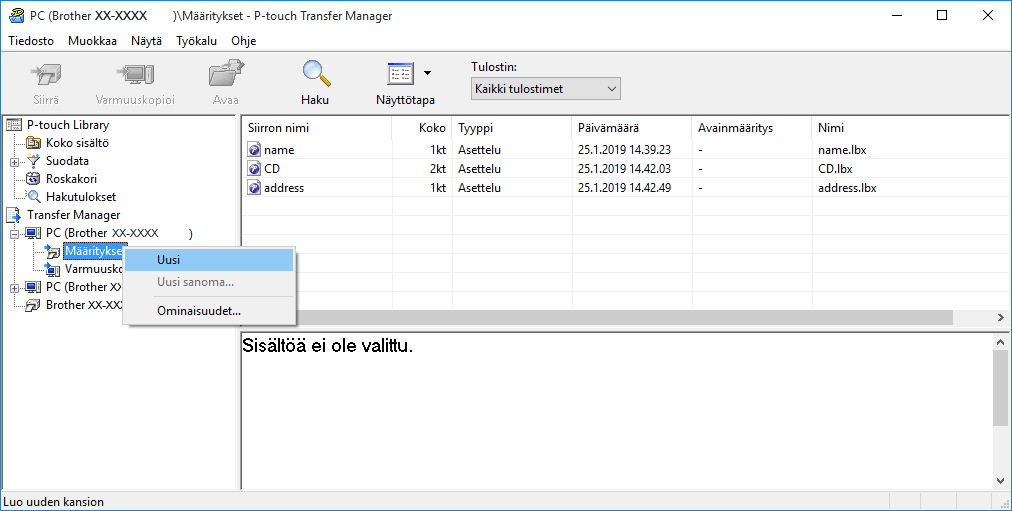Image resolution: width=1012 pixels, height=511 pixels.
Task: Sort by the Tyyppi column header
Action: [512, 128]
